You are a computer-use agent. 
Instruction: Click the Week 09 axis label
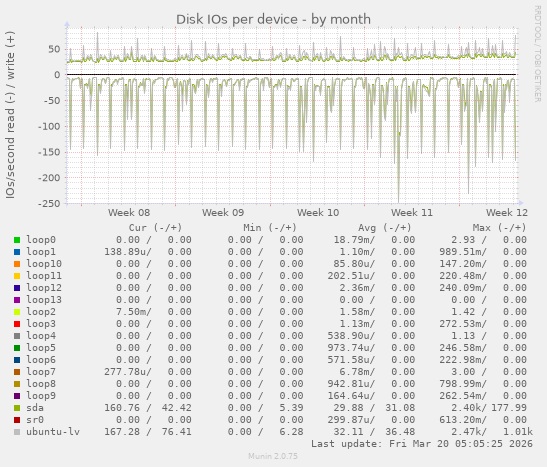[x=223, y=213]
